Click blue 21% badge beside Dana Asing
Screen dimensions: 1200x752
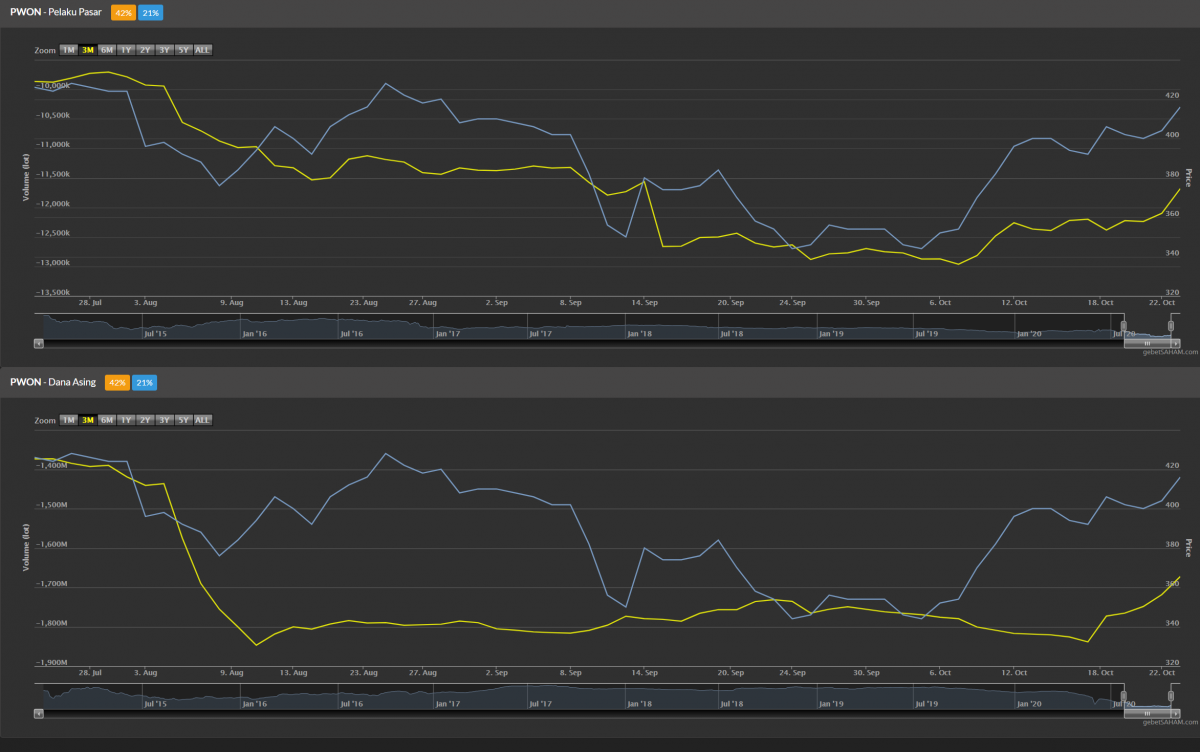pyautogui.click(x=144, y=383)
